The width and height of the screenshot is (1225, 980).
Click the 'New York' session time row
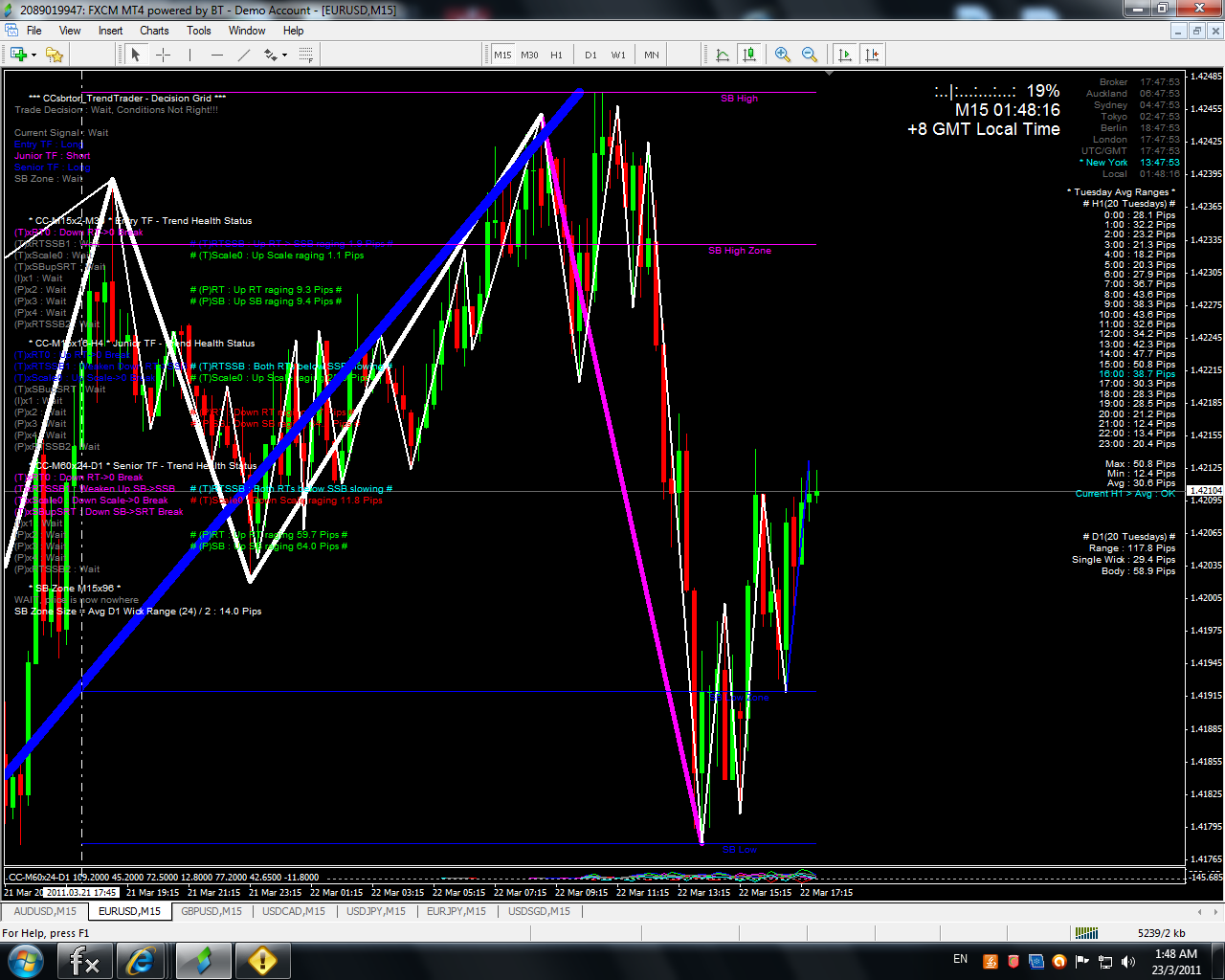click(1132, 163)
